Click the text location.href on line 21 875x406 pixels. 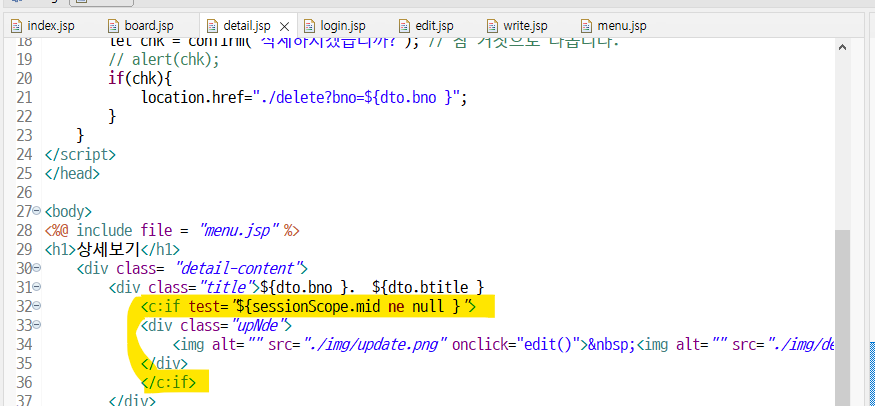[194, 98]
